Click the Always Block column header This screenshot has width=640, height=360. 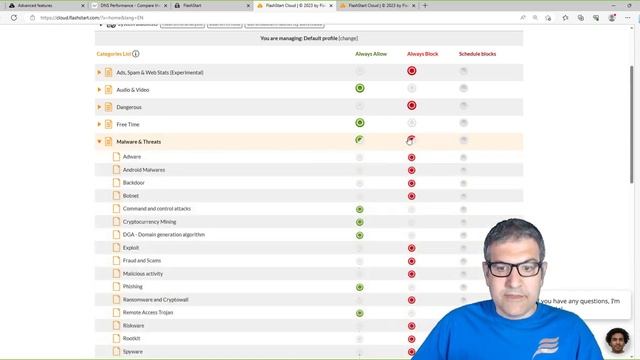click(422, 53)
